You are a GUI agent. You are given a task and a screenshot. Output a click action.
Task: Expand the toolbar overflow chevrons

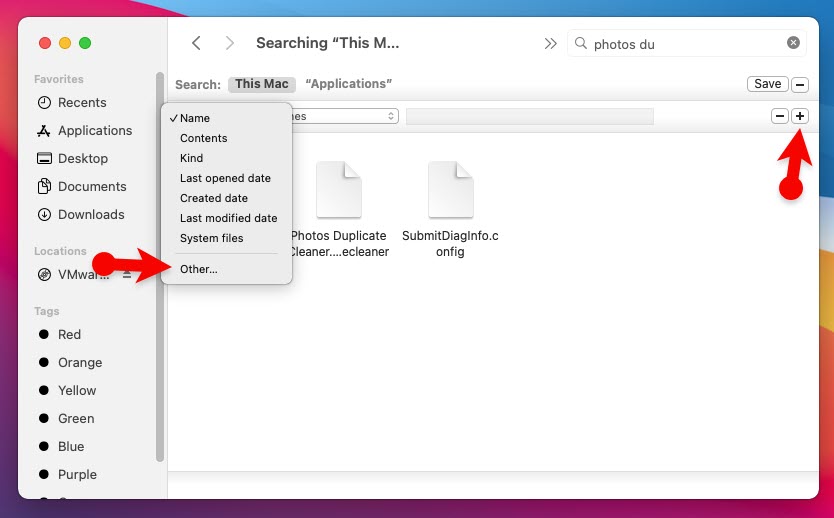tap(550, 43)
